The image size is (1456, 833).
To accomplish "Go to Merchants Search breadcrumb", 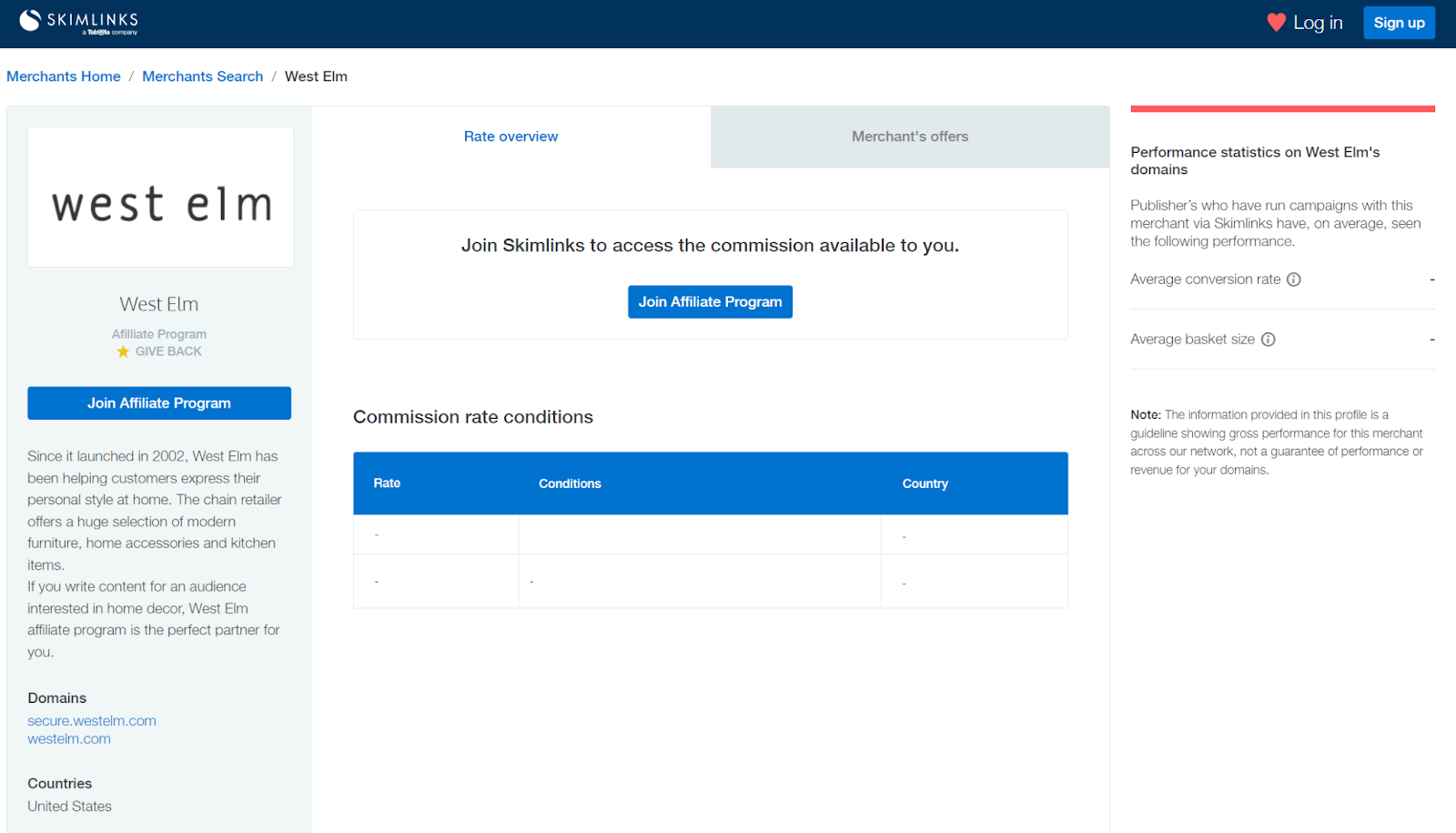I will [x=202, y=76].
